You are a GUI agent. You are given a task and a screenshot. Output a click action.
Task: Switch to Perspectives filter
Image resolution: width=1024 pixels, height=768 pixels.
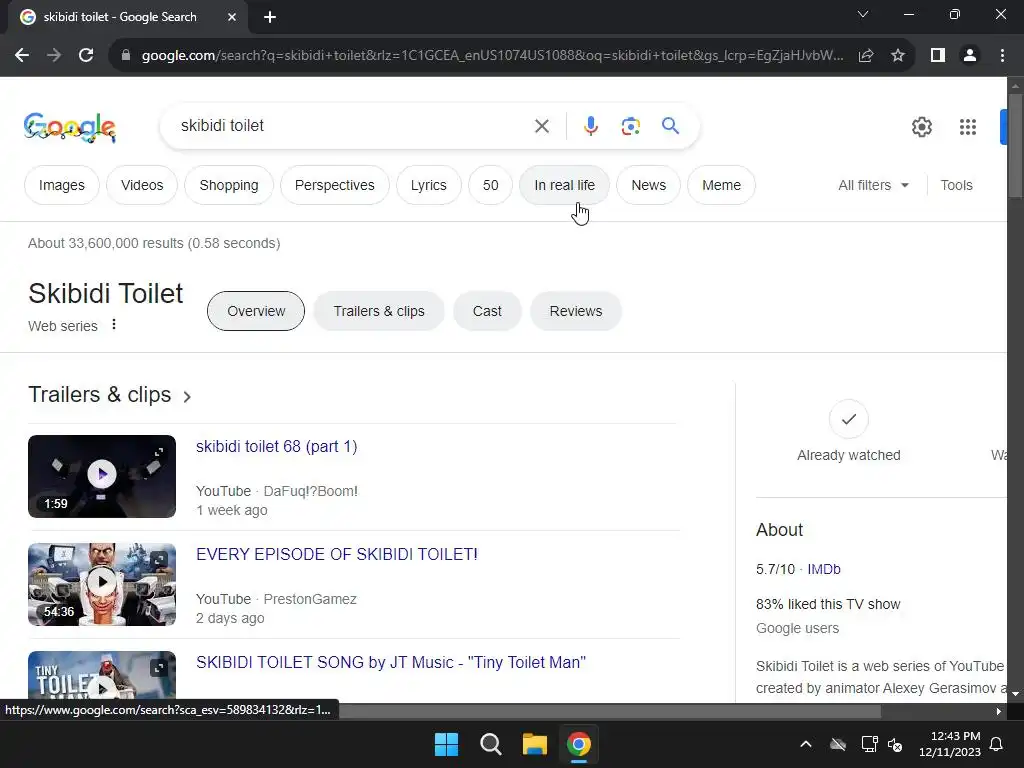pos(334,185)
